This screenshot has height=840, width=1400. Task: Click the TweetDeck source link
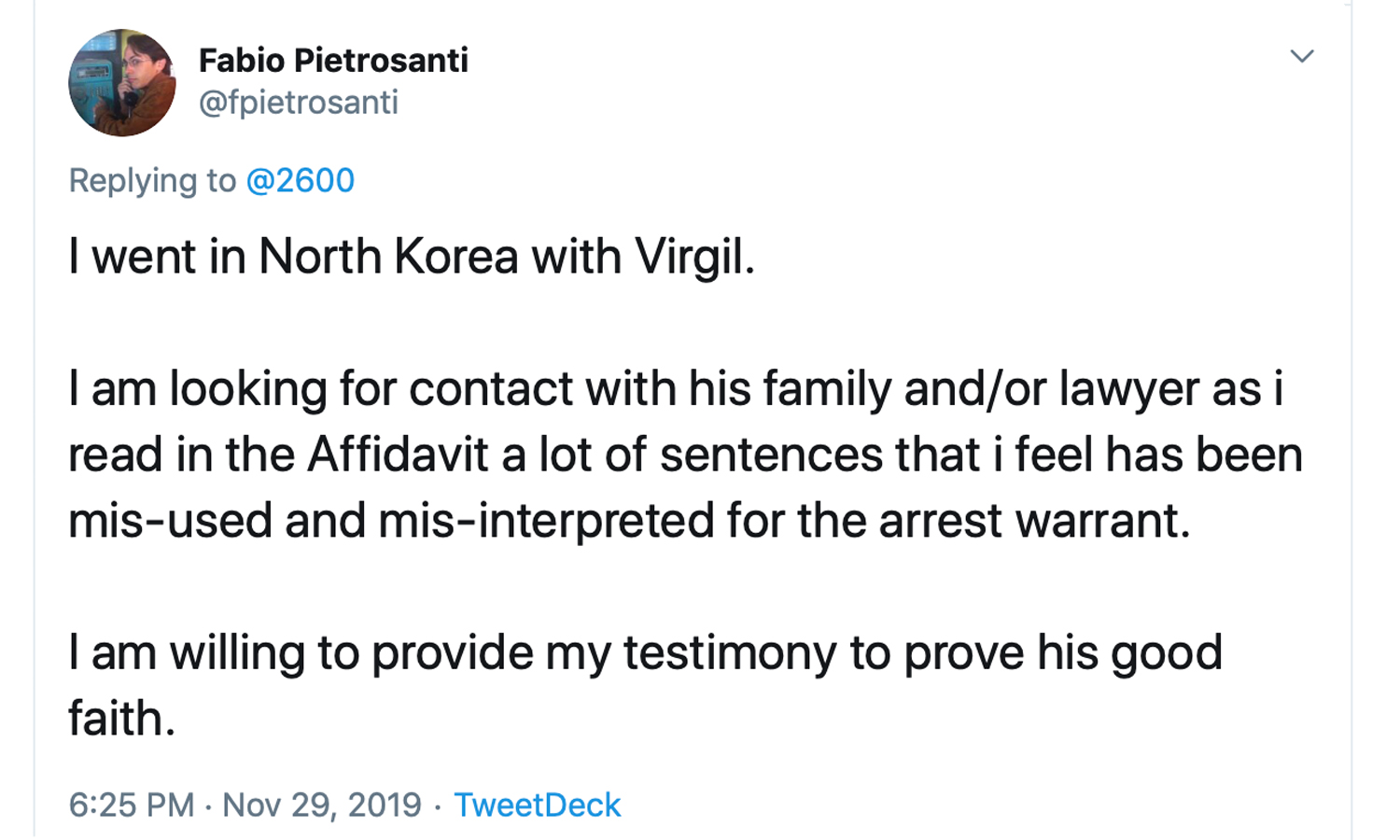coord(537,805)
